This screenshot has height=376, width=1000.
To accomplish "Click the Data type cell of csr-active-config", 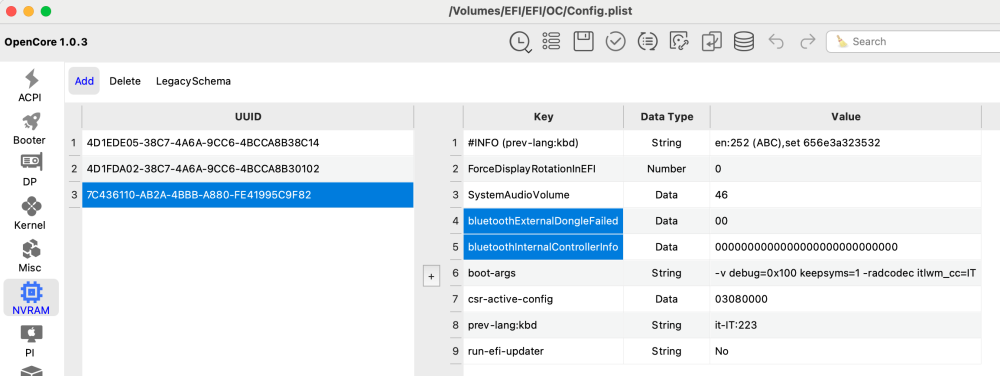I will point(666,299).
